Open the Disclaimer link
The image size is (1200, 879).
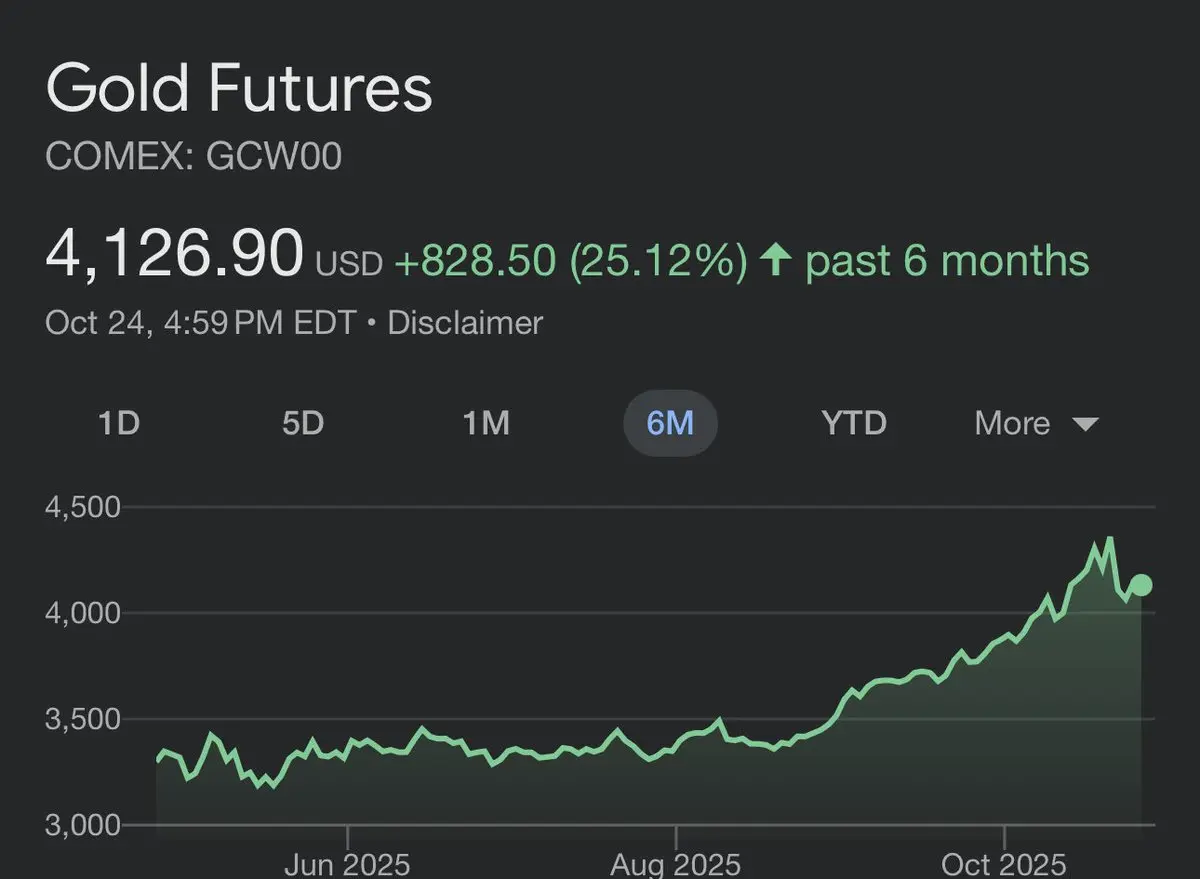tap(465, 323)
